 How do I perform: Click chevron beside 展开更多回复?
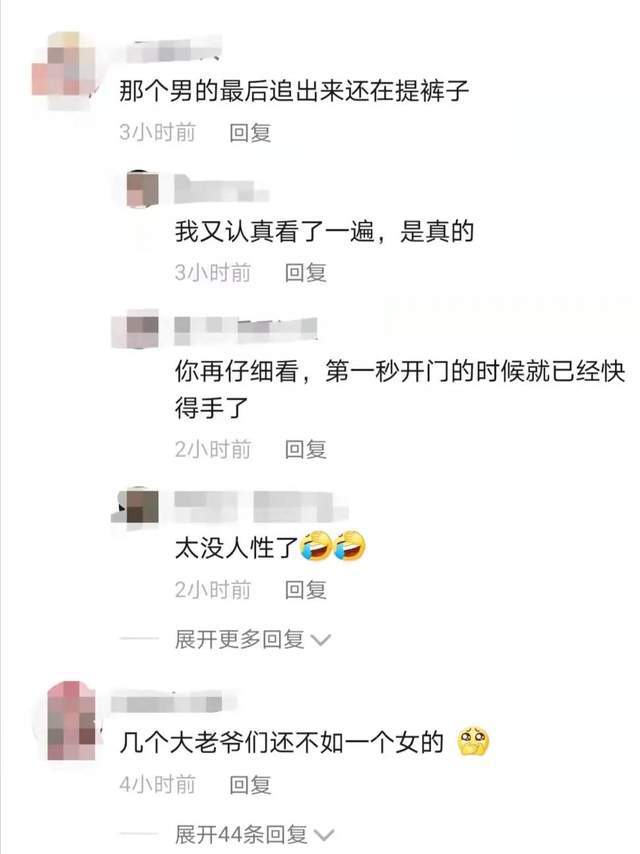(x=320, y=640)
